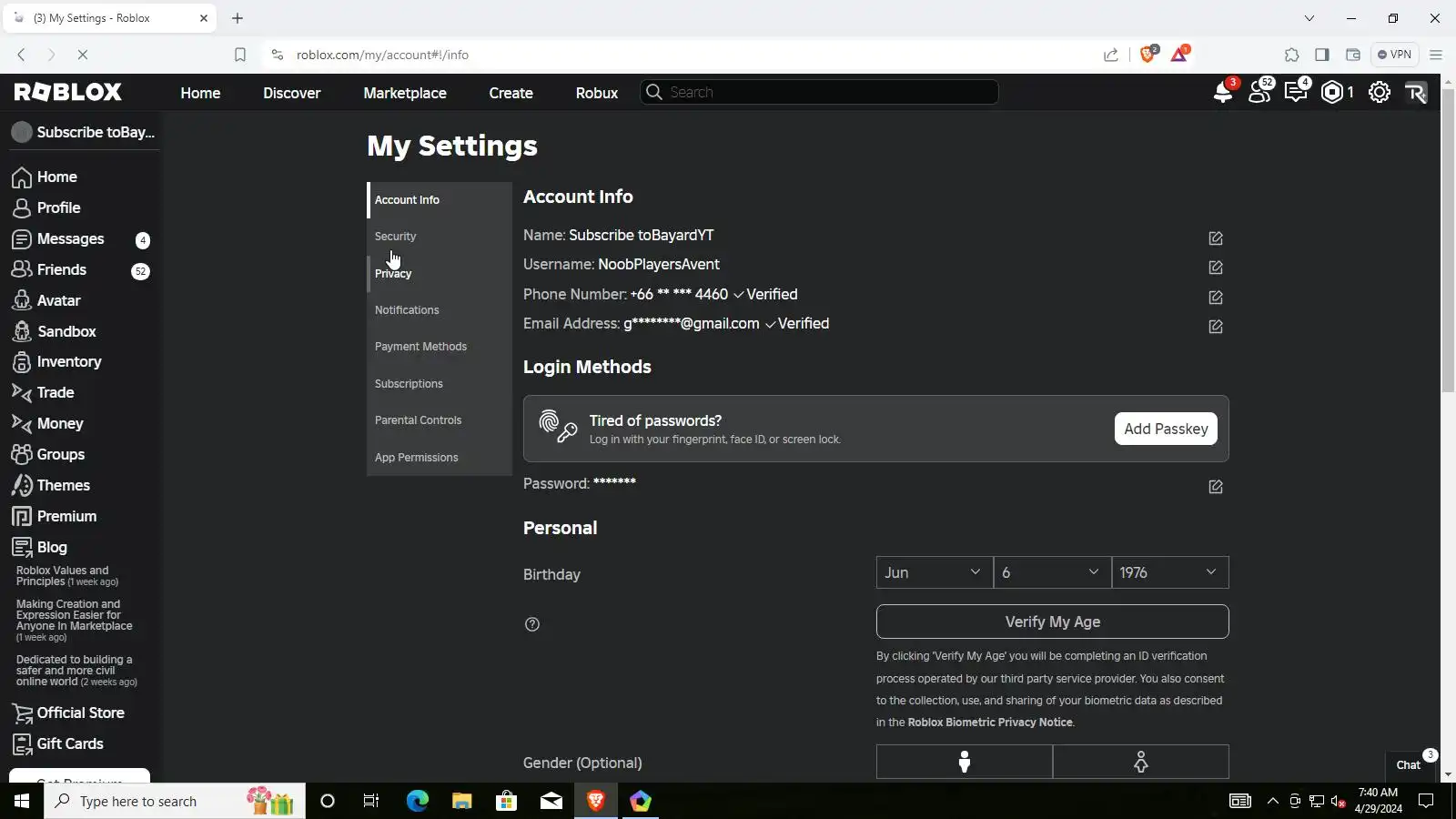Screen dimensions: 1456x819
Task: Open the birthday year dropdown
Action: point(1170,572)
